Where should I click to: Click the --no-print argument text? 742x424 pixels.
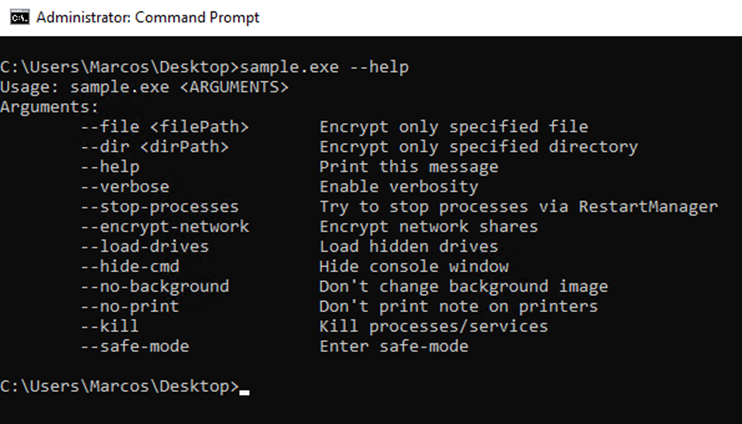(x=130, y=306)
